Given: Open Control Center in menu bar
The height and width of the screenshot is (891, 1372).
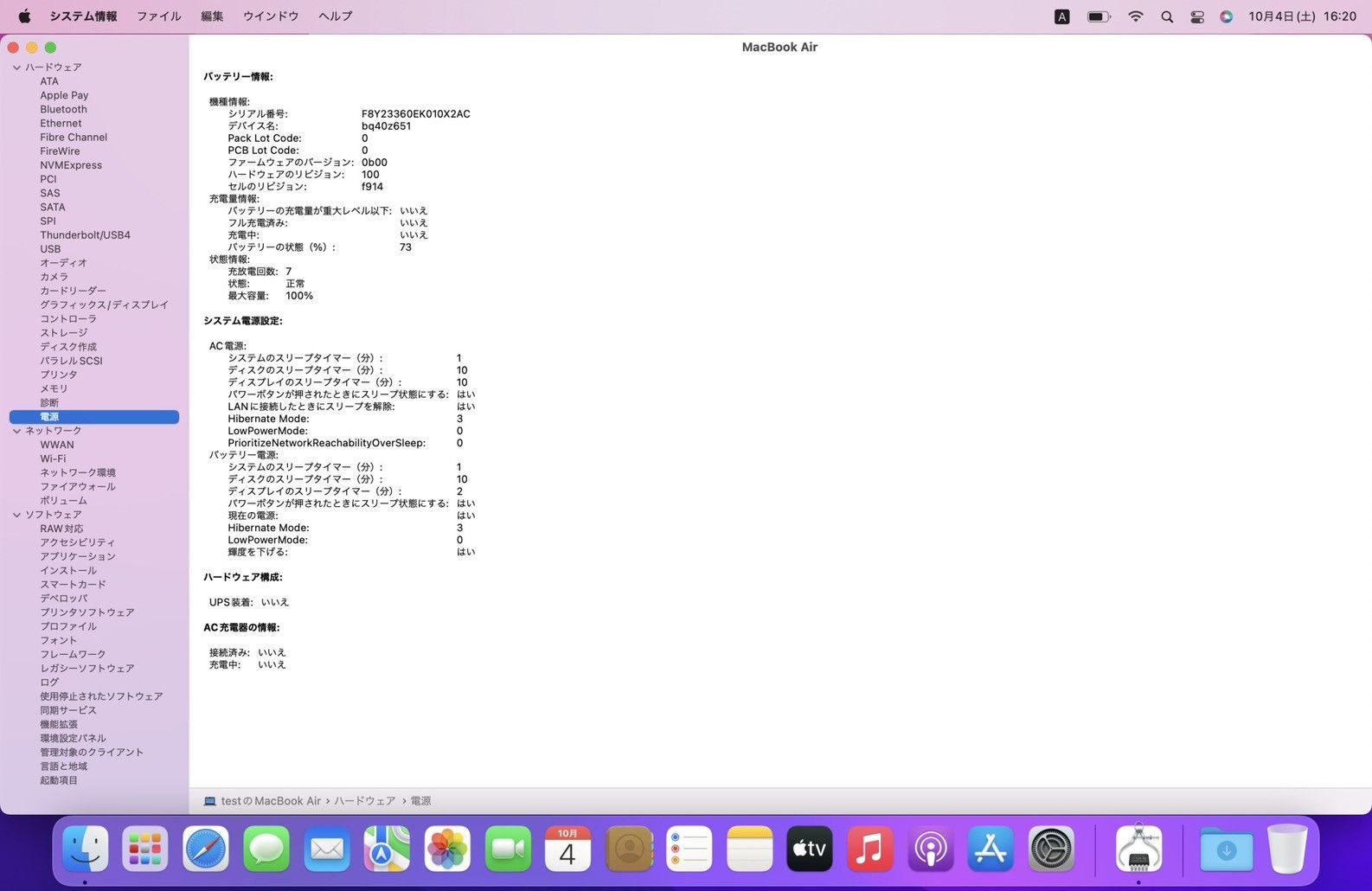Looking at the screenshot, I should 1197,16.
